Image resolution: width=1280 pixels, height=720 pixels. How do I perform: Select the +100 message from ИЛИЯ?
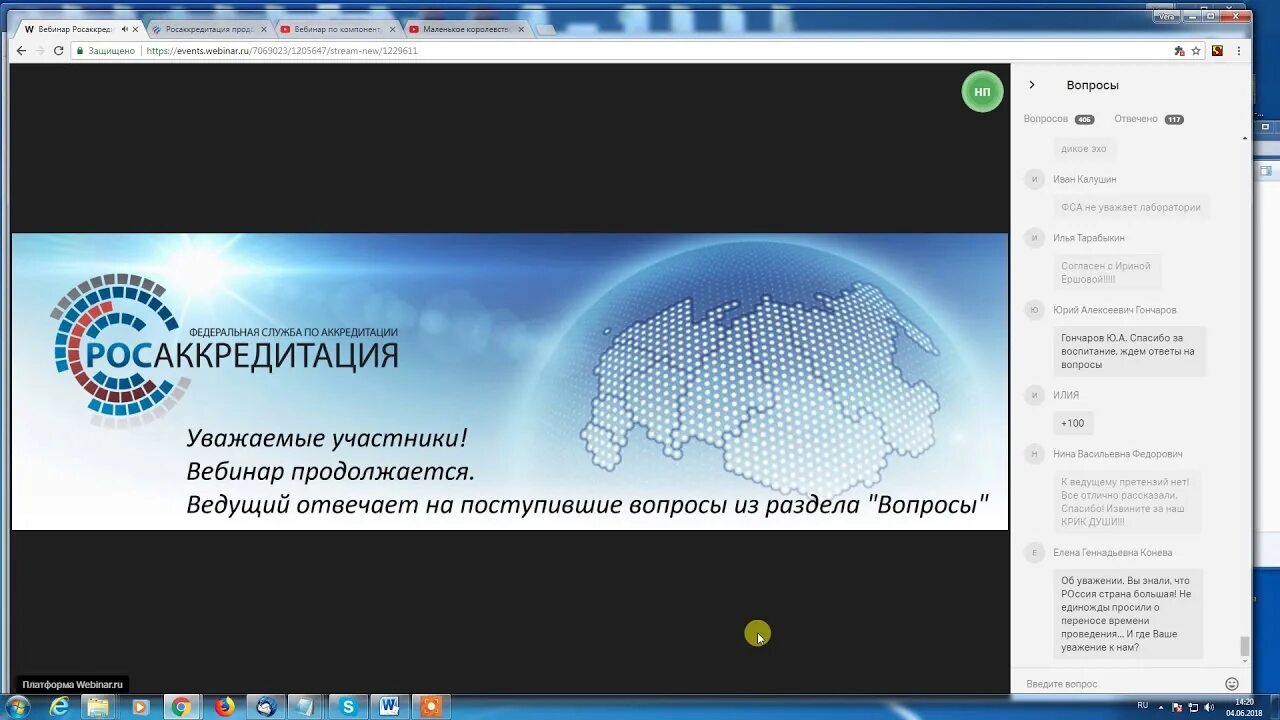click(x=1072, y=423)
